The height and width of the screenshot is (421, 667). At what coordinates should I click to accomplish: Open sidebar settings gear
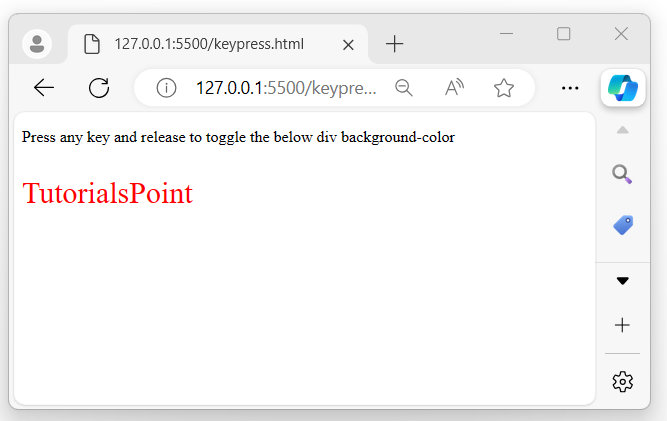point(622,381)
